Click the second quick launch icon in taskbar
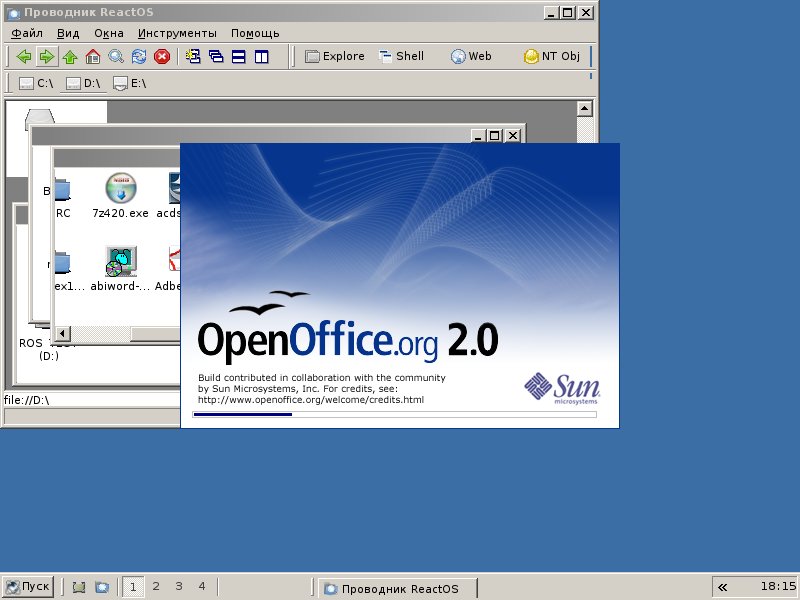800x600 pixels. click(102, 587)
